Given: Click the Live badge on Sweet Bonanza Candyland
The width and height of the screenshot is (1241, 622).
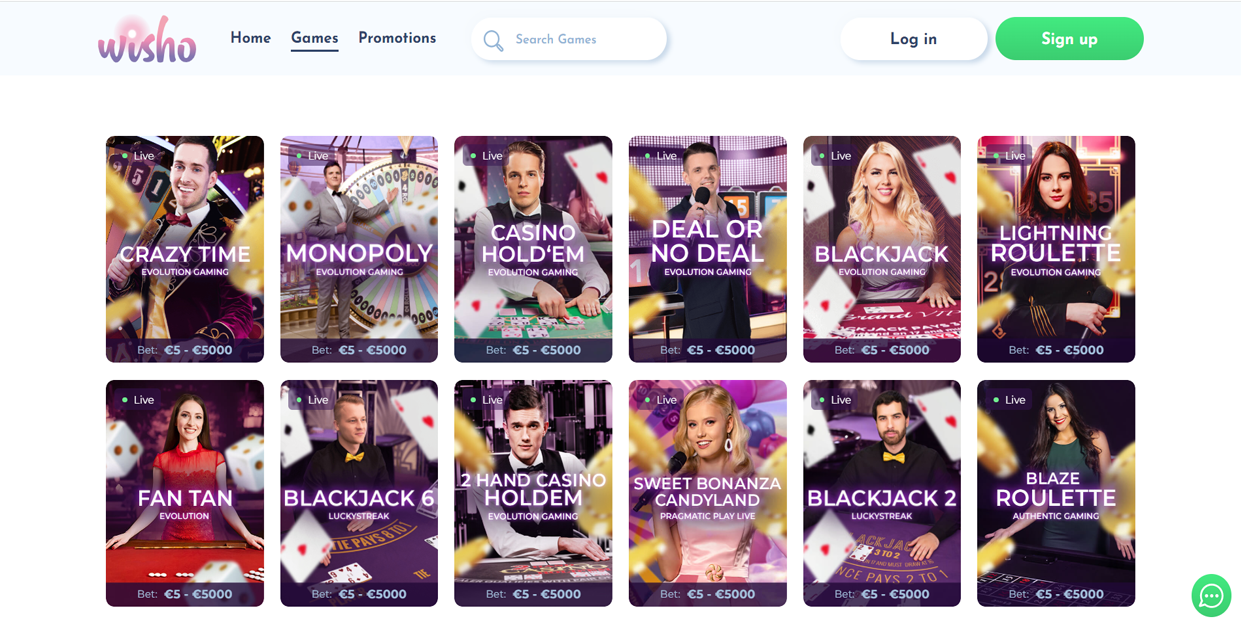Looking at the screenshot, I should pos(660,400).
